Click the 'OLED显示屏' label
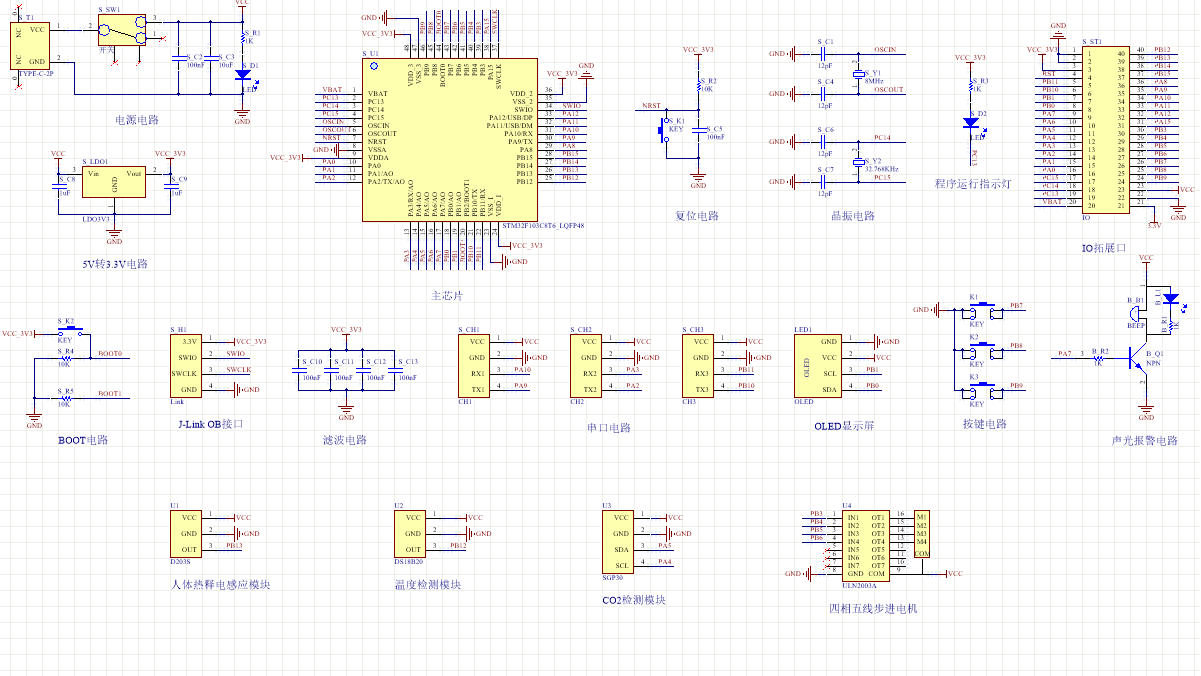Viewport: 1201px width, 676px height. pyautogui.click(x=844, y=424)
